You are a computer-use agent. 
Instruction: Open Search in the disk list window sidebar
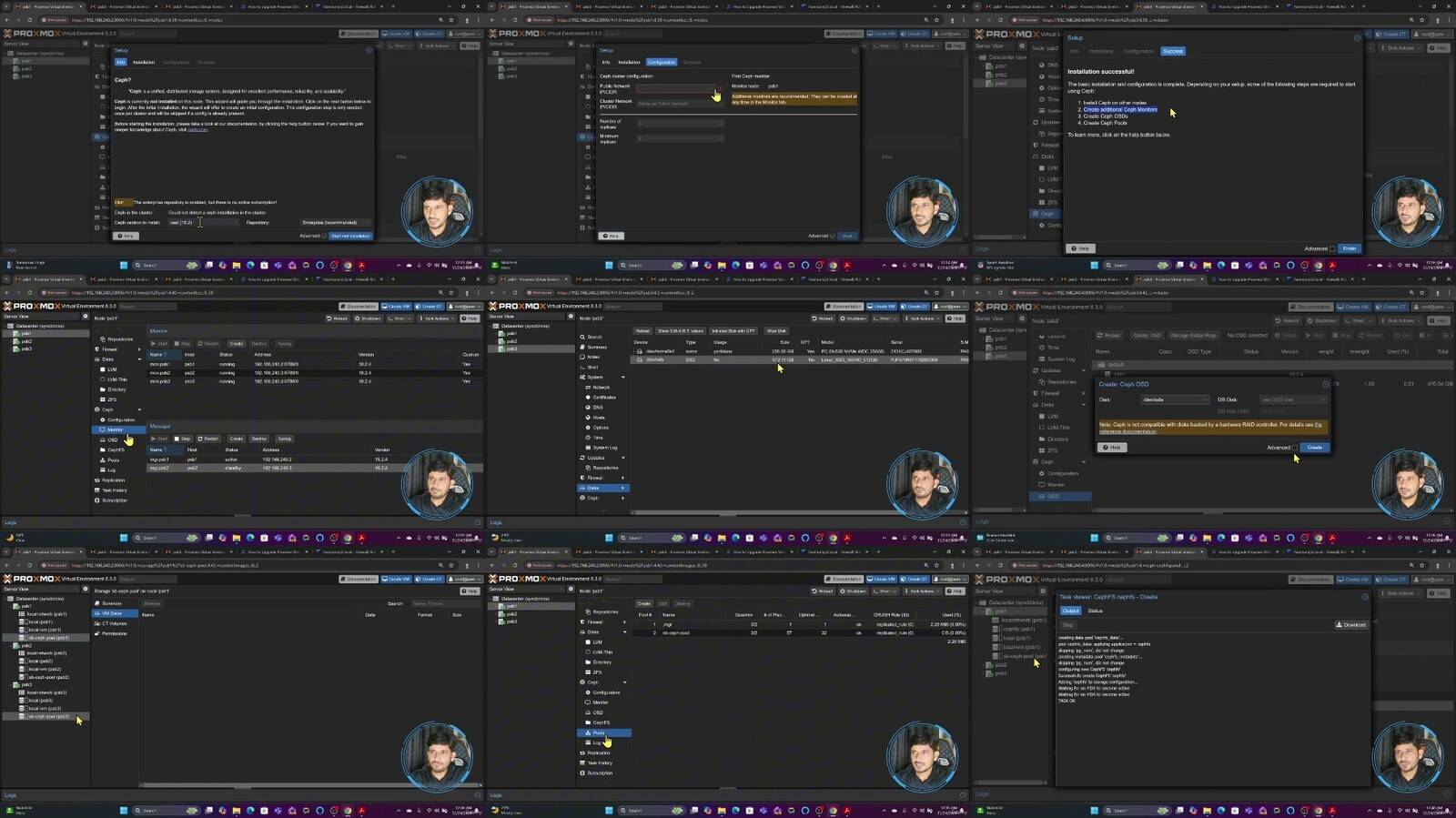pyautogui.click(x=595, y=337)
